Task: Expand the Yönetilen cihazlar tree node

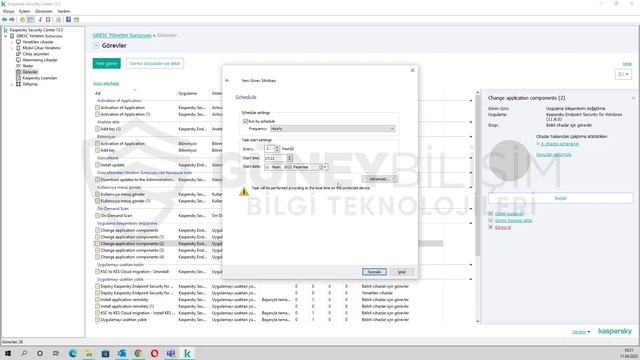Action: pyautogui.click(x=12, y=42)
